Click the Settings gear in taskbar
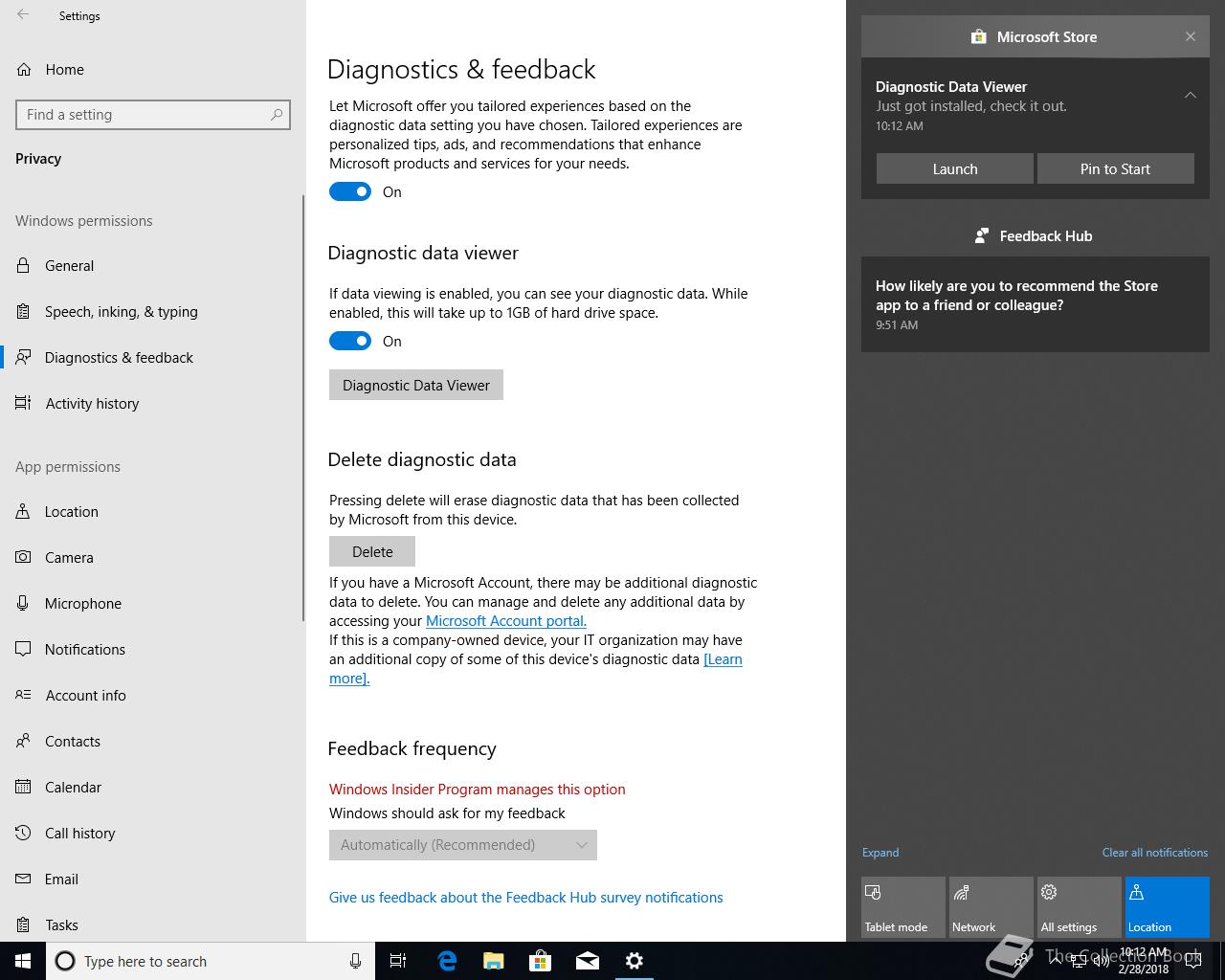Image resolution: width=1225 pixels, height=980 pixels. click(634, 961)
